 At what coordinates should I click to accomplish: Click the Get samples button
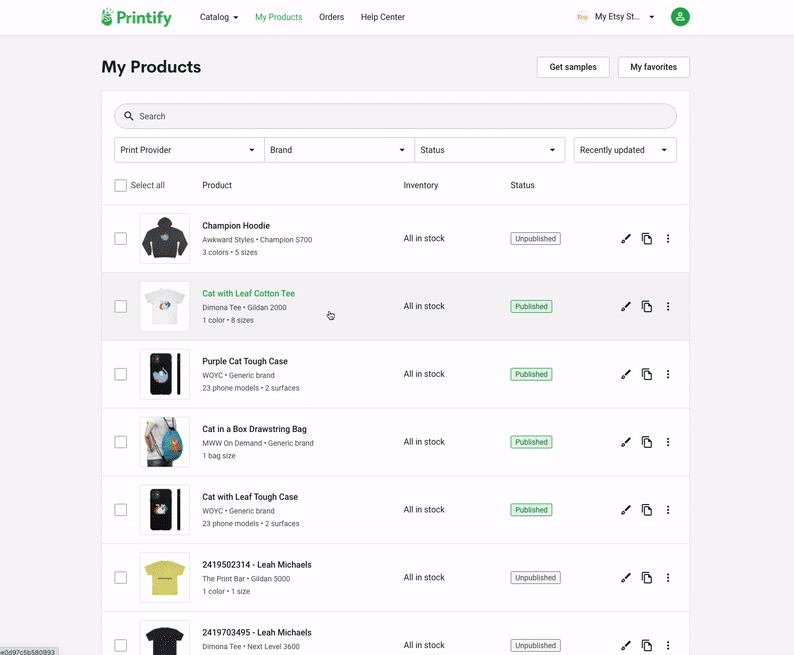[573, 67]
